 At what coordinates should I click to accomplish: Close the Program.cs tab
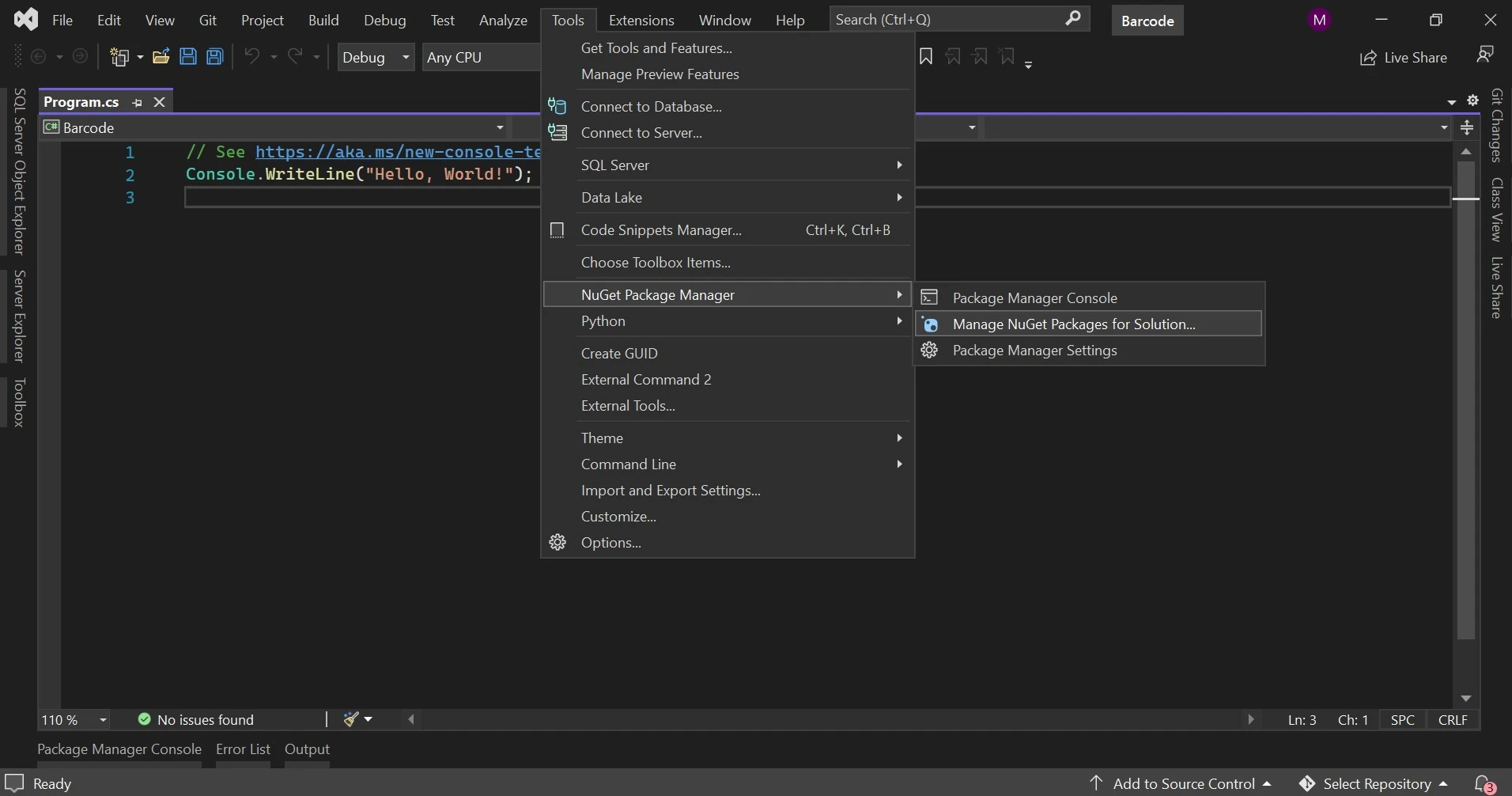[x=160, y=102]
